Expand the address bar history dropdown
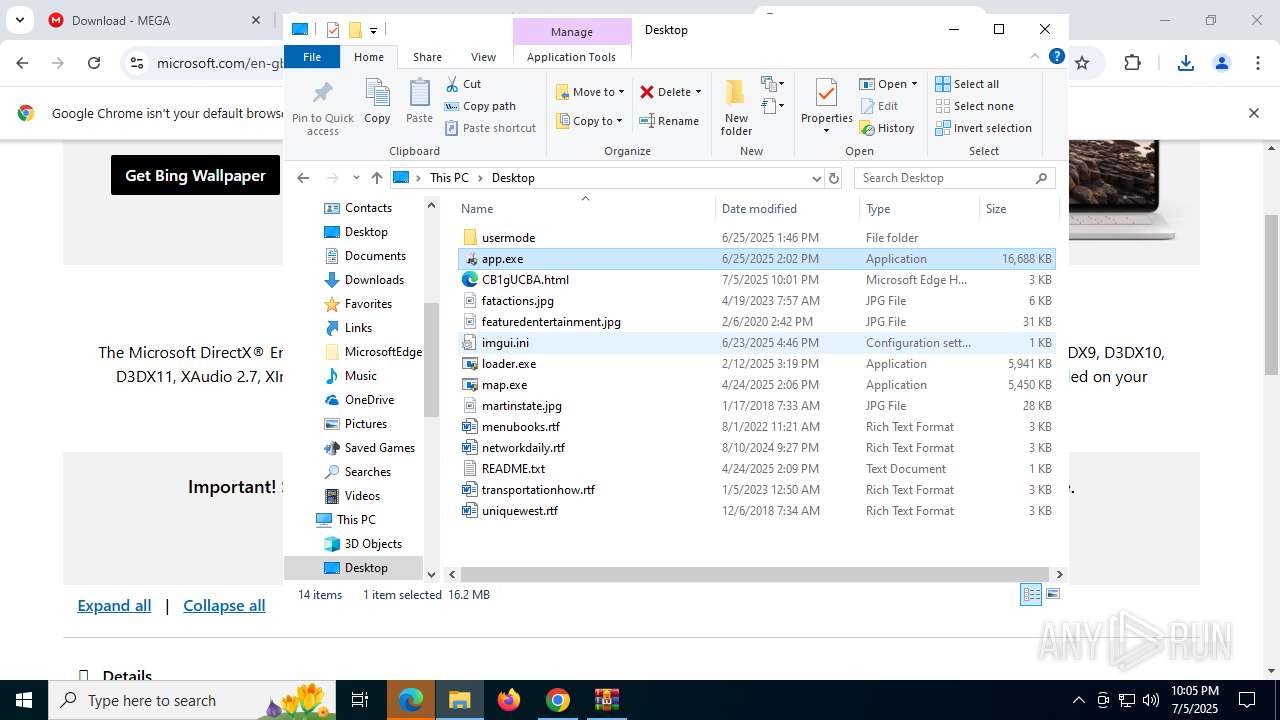The height and width of the screenshot is (720, 1280). (x=816, y=178)
